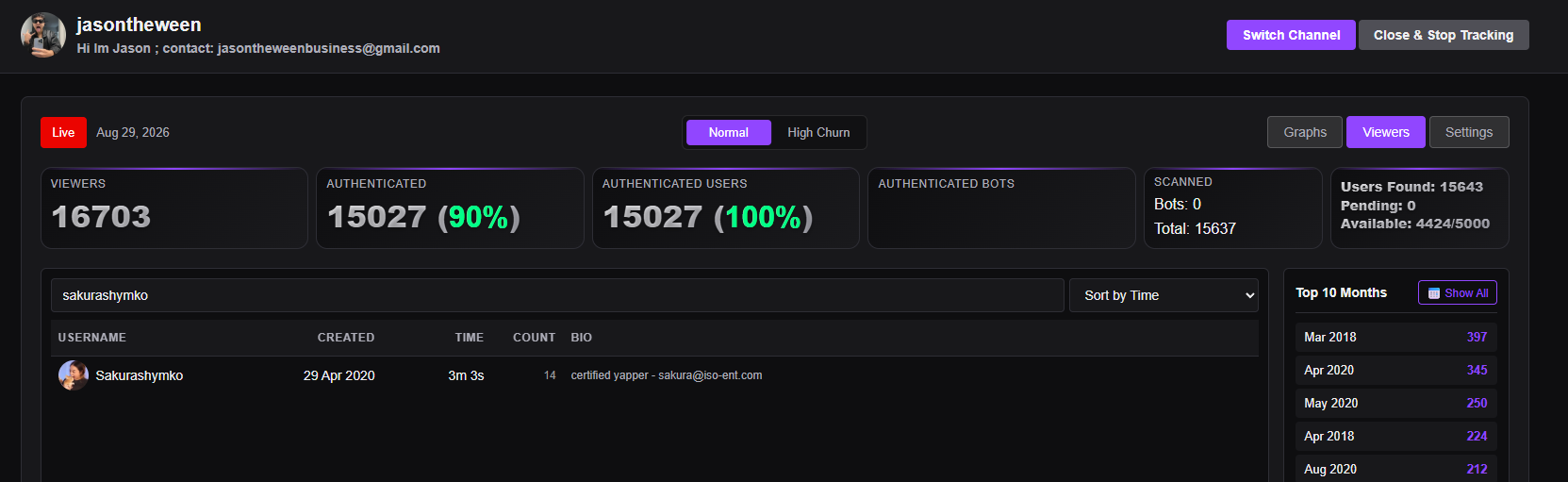Select the Sakurashymko username
This screenshot has height=482, width=1568.
(140, 375)
